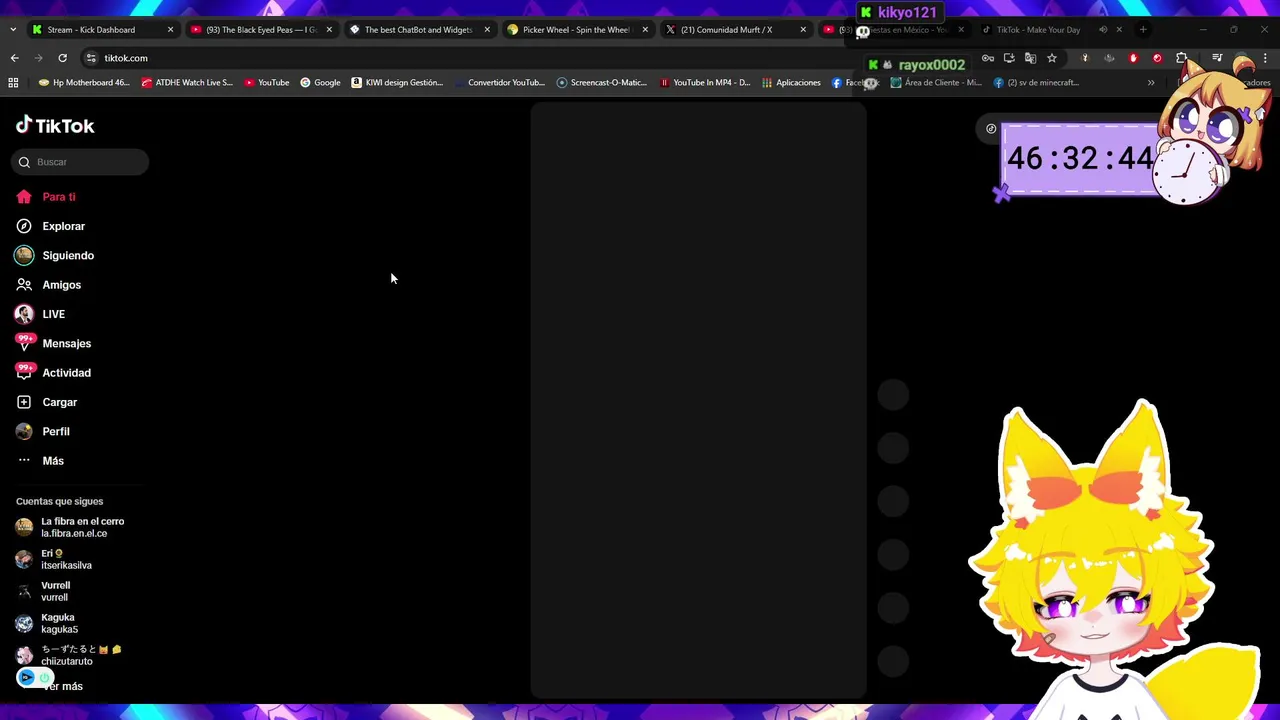Close the Comunidad Murft / X tab

click(x=803, y=30)
